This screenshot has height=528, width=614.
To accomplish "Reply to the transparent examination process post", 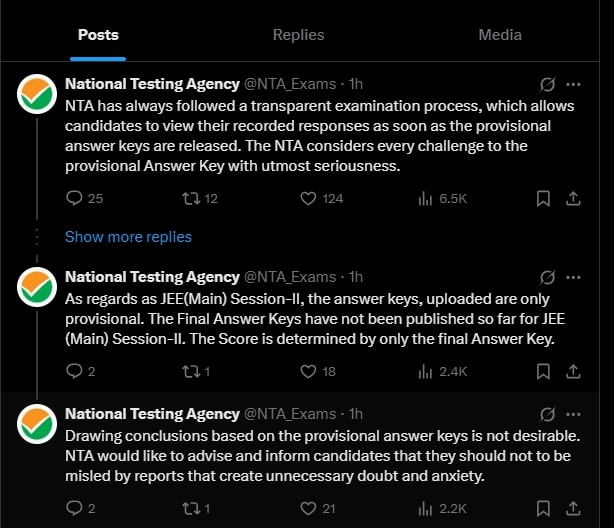I will (x=74, y=198).
